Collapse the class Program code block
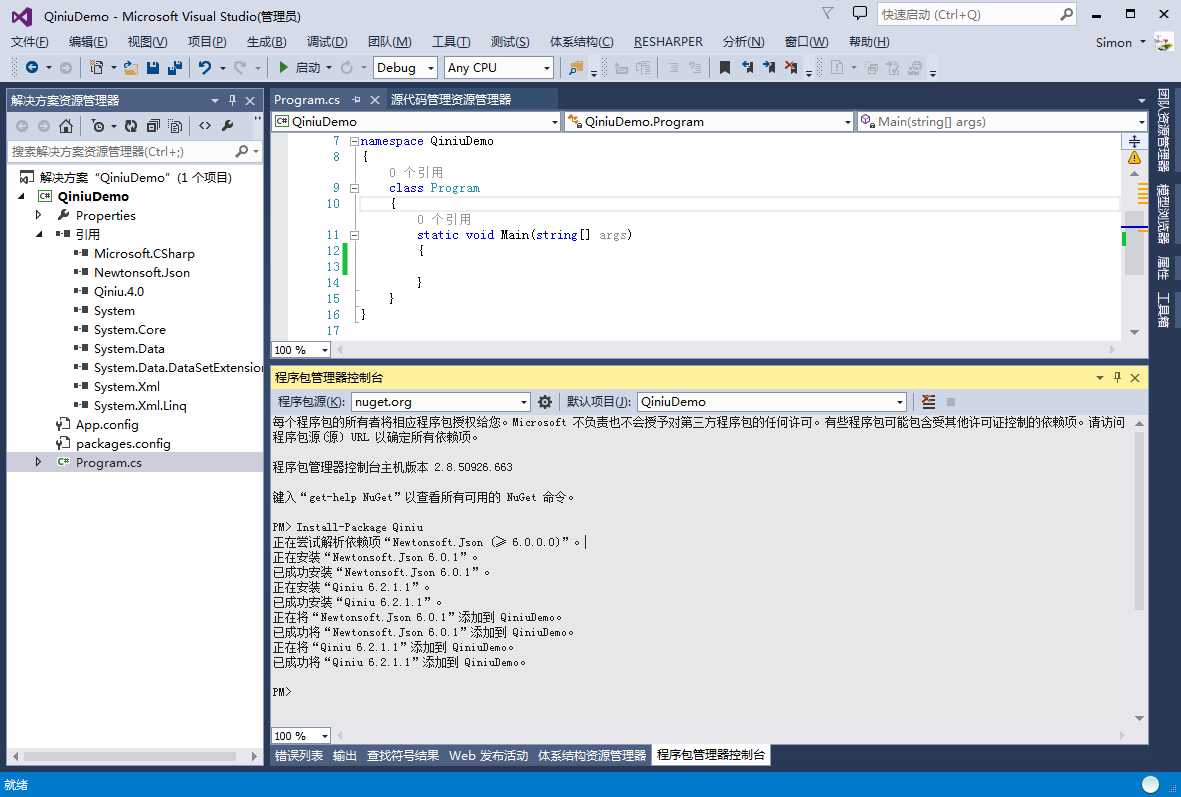This screenshot has width=1181, height=797. 354,188
